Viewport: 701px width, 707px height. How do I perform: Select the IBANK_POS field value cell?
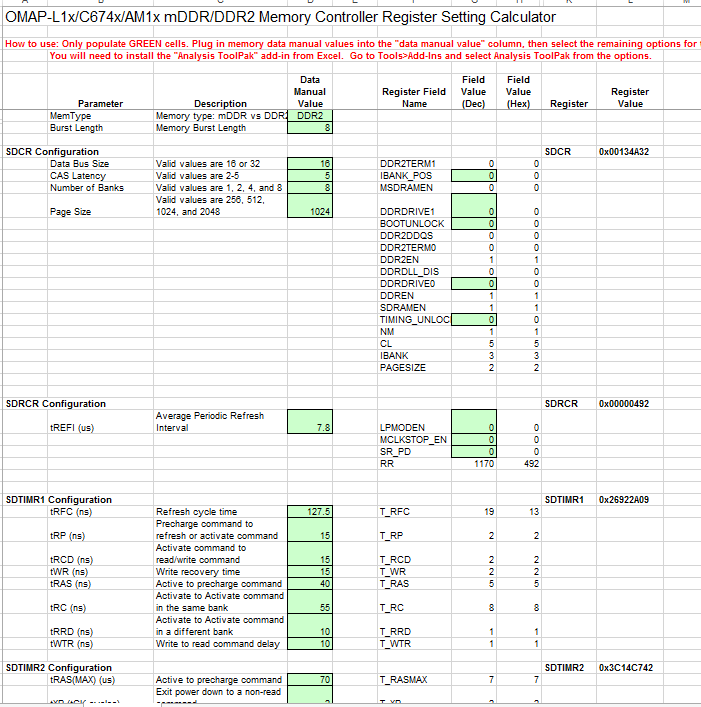[x=474, y=176]
